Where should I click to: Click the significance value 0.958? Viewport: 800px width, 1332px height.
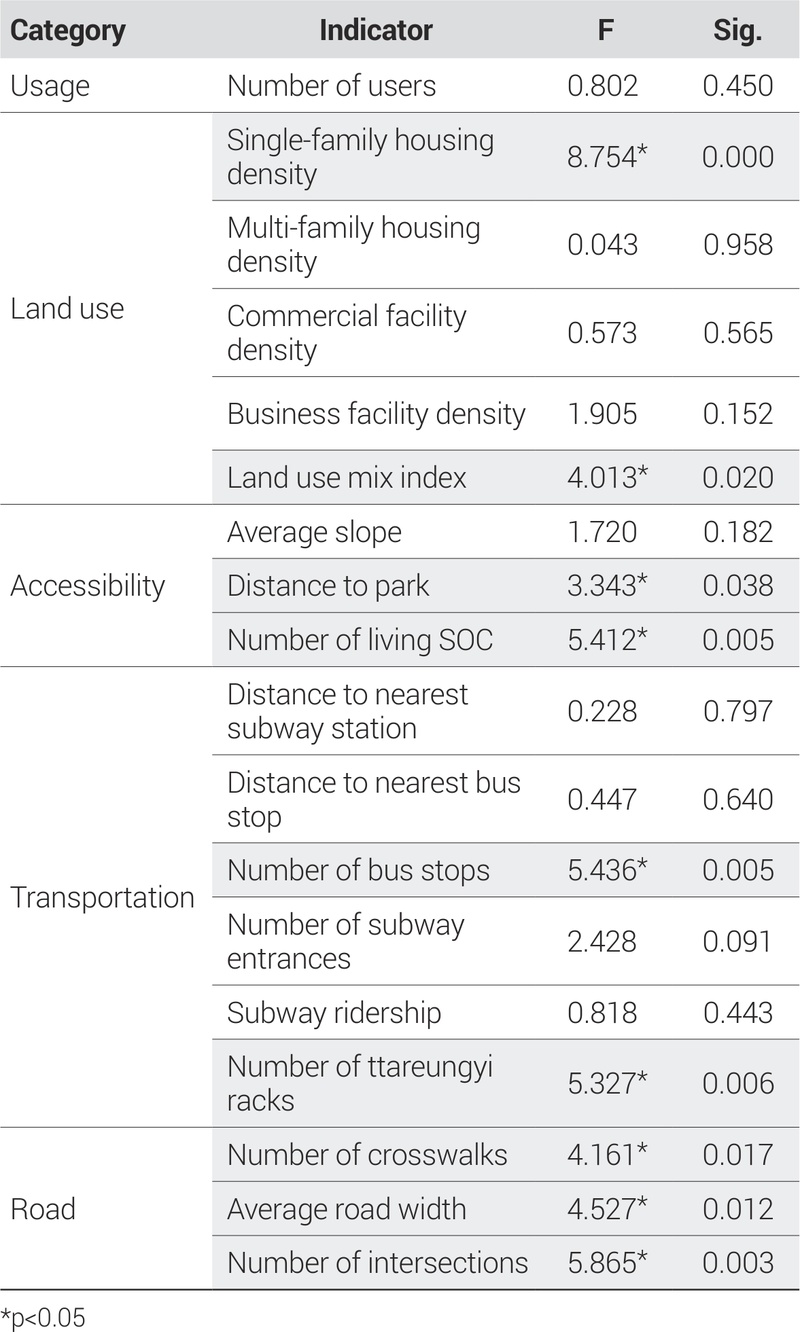[x=738, y=245]
